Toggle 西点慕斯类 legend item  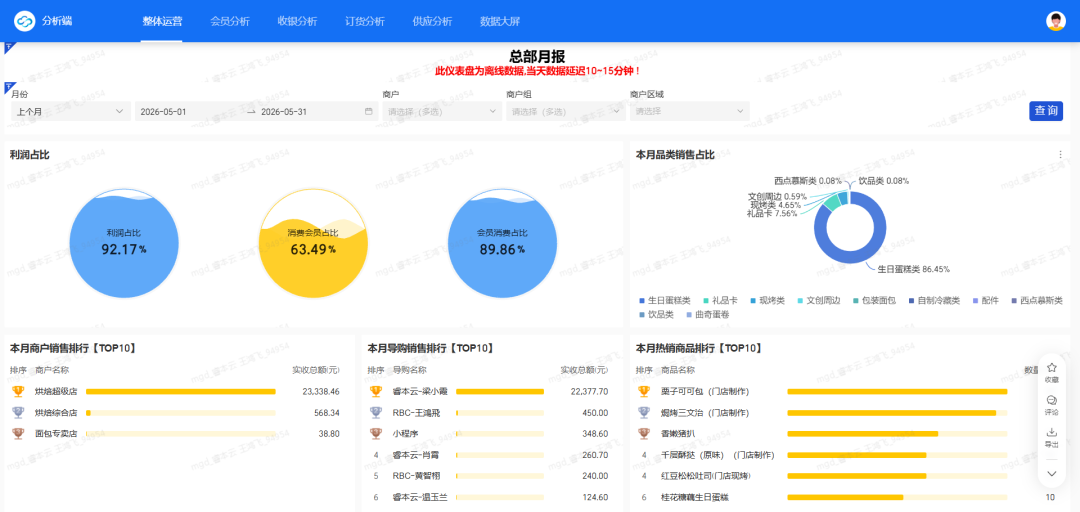[1037, 300]
